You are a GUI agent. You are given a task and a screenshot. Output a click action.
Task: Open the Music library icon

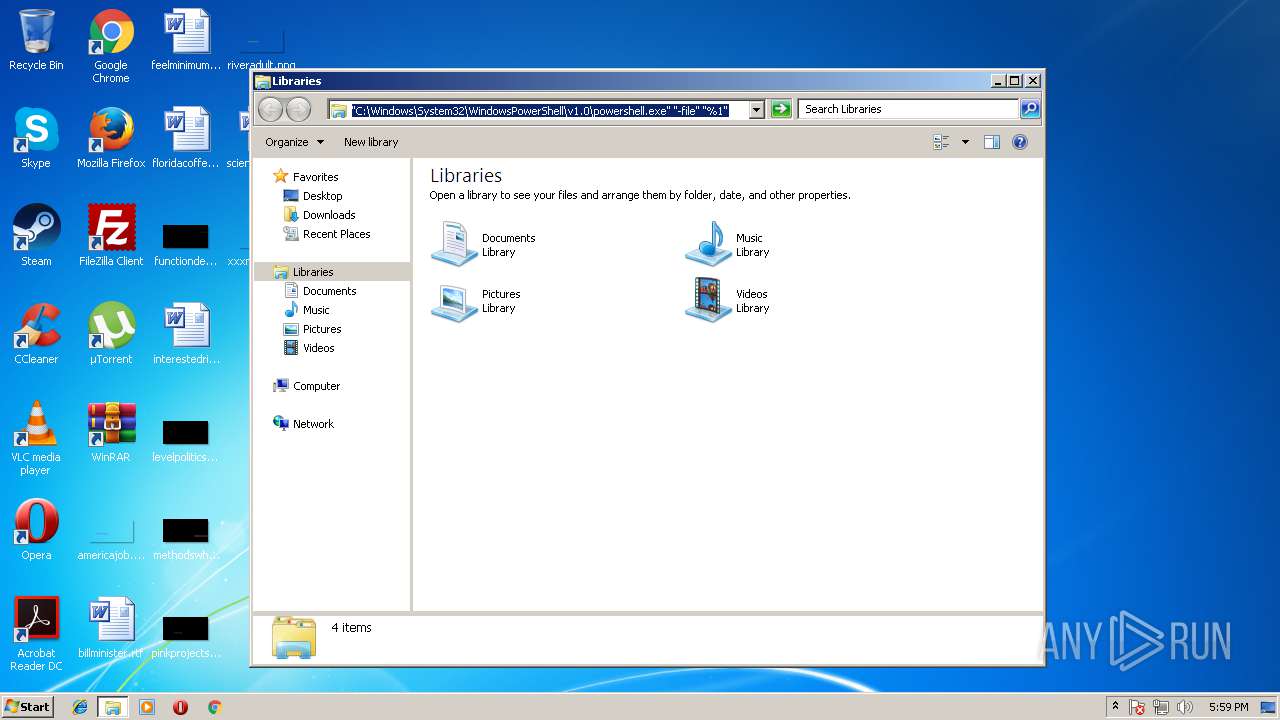(x=708, y=244)
